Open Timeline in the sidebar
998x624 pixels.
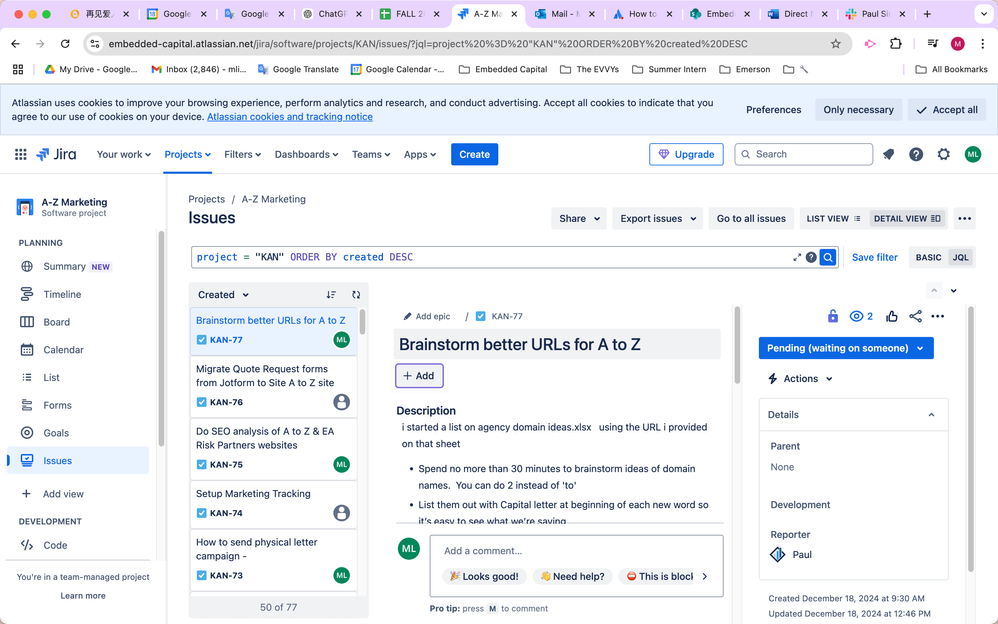pyautogui.click(x=78, y=294)
